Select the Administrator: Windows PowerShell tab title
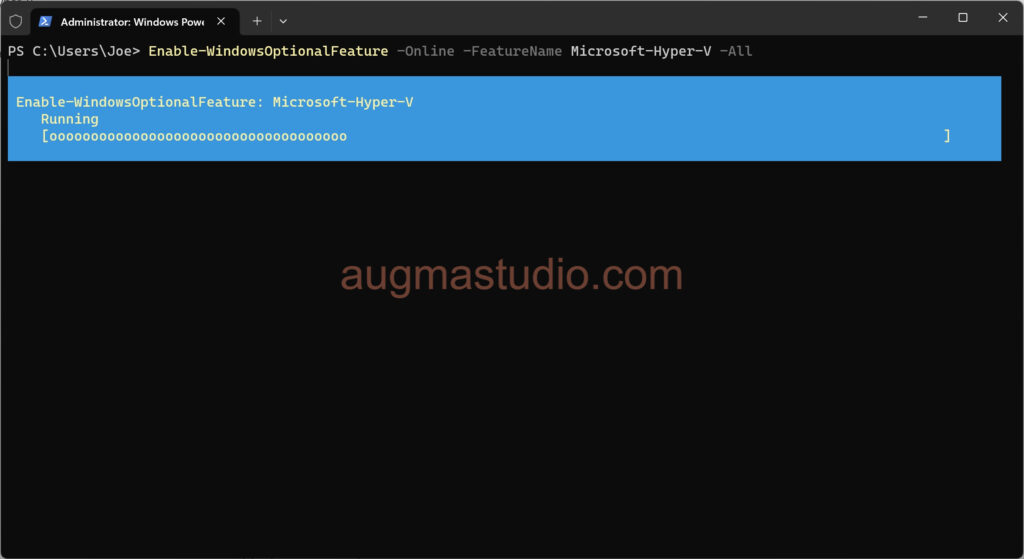1024x559 pixels. tap(132, 21)
